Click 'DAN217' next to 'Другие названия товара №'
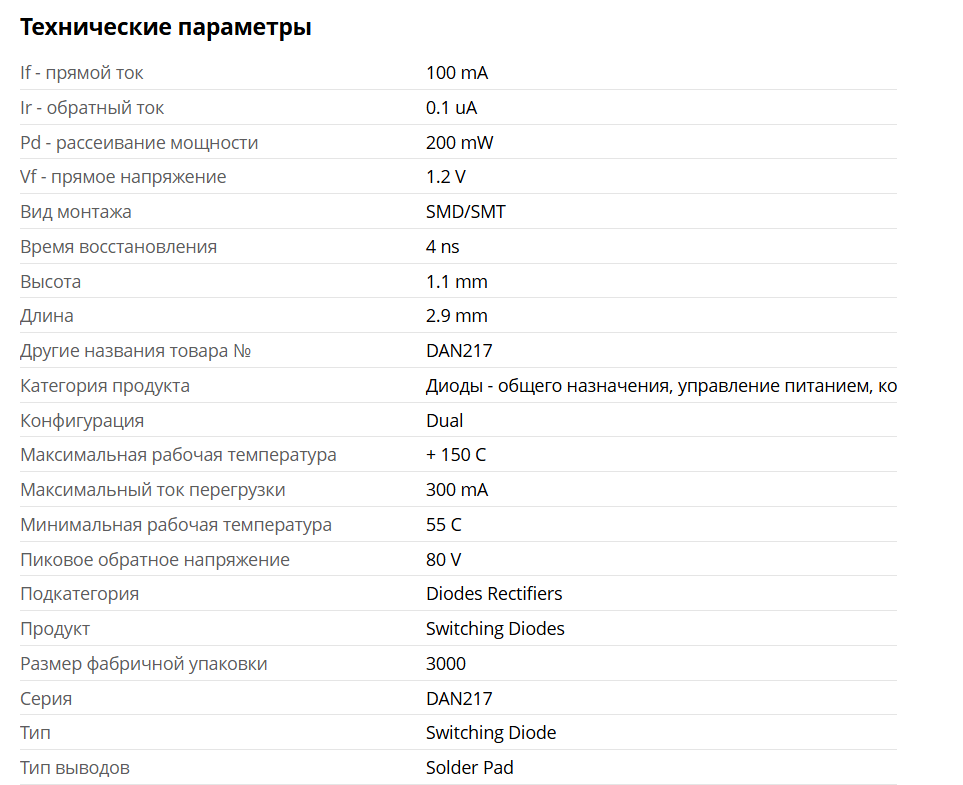Viewport: 963px width, 785px height. [459, 351]
